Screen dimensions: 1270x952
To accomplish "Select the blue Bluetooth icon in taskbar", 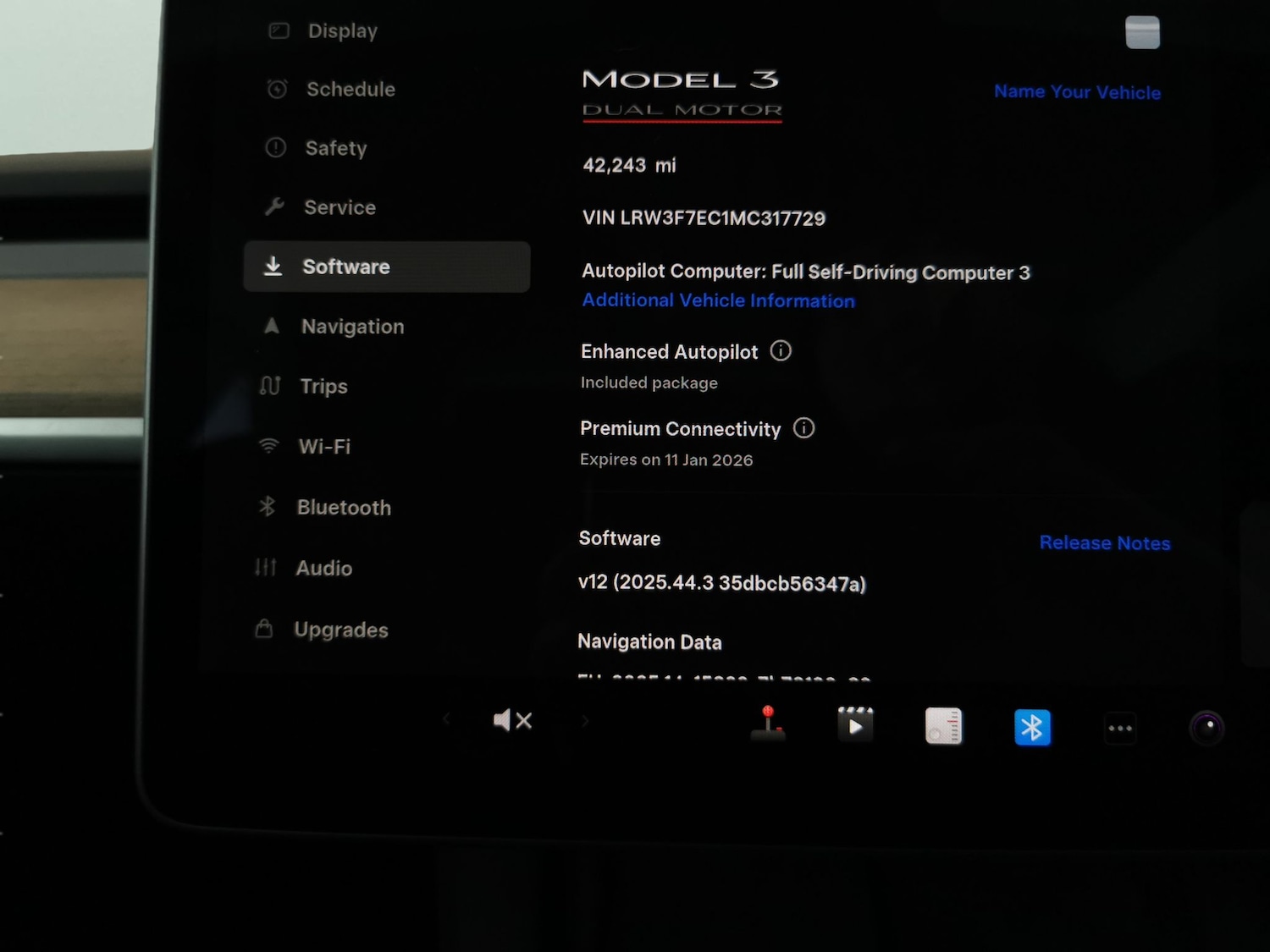I will (1031, 726).
